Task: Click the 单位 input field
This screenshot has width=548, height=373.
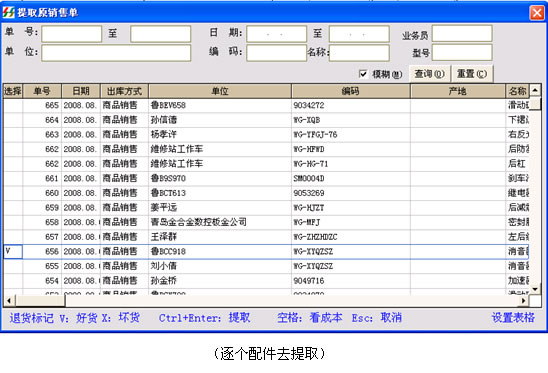Action: pos(116,53)
